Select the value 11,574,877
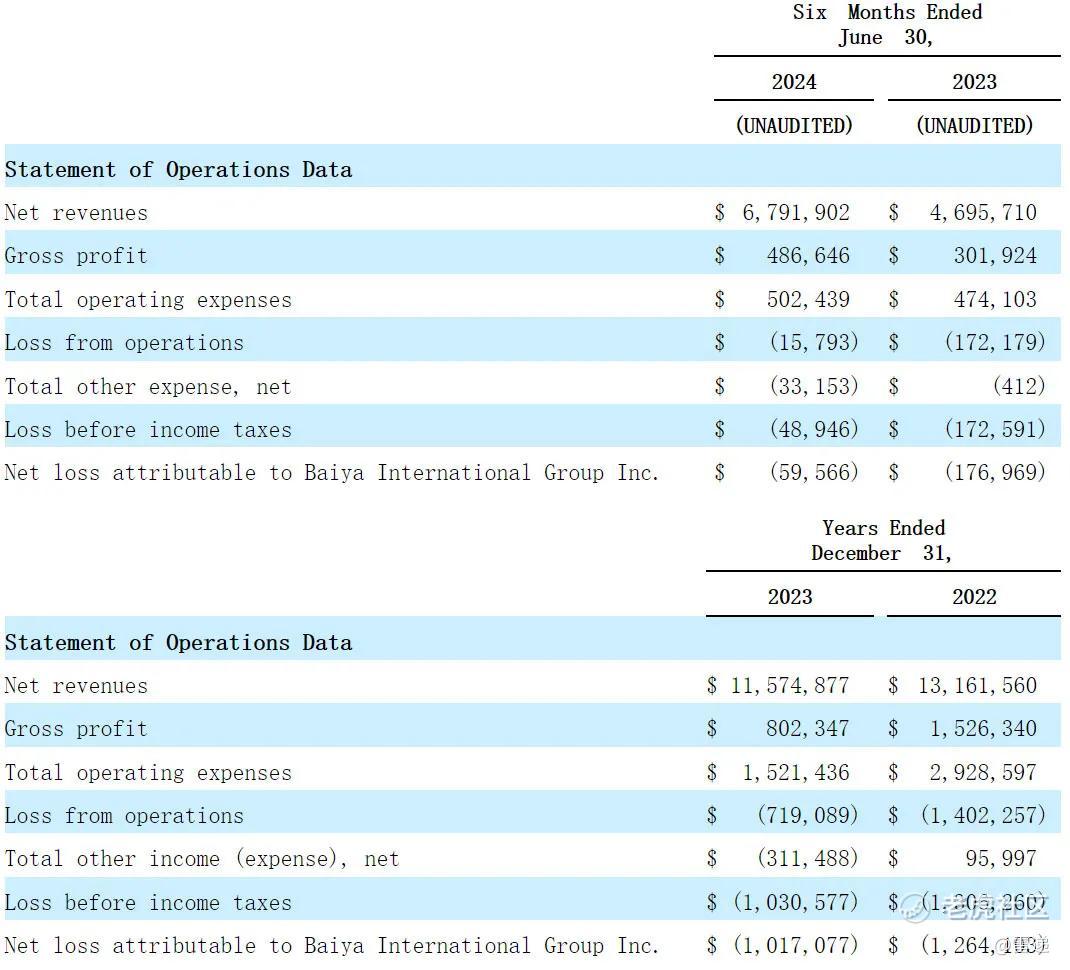This screenshot has height=970, width=1070. 790,685
